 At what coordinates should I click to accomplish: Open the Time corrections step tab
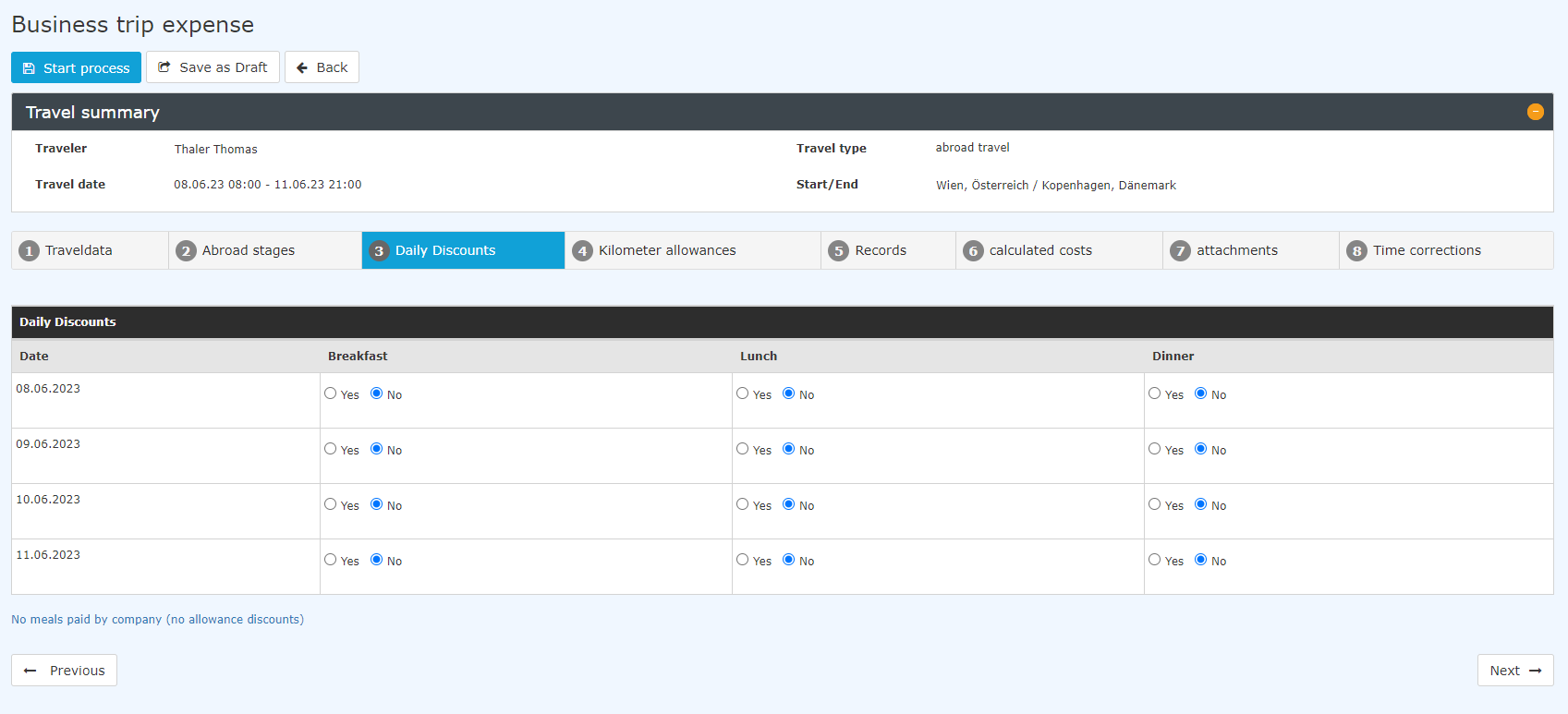click(1446, 250)
